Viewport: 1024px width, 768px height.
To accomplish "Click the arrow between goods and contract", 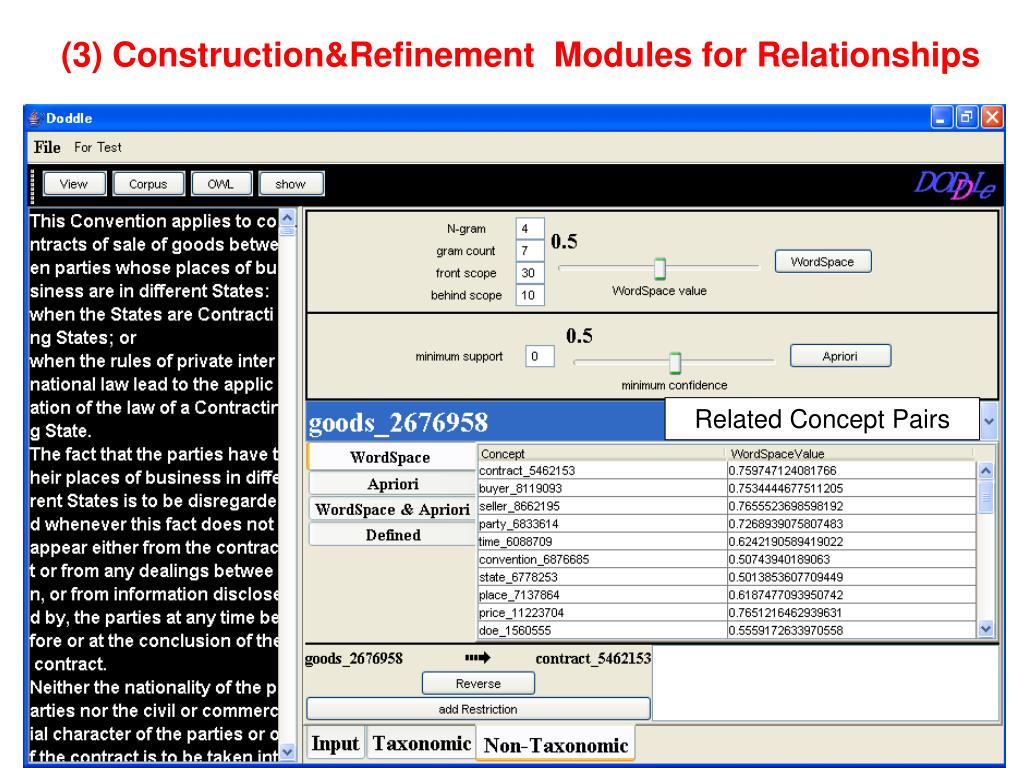I will point(477,658).
